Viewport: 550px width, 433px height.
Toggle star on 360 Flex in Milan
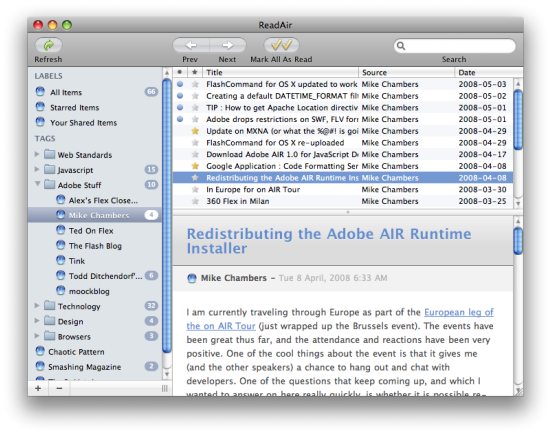coord(195,201)
